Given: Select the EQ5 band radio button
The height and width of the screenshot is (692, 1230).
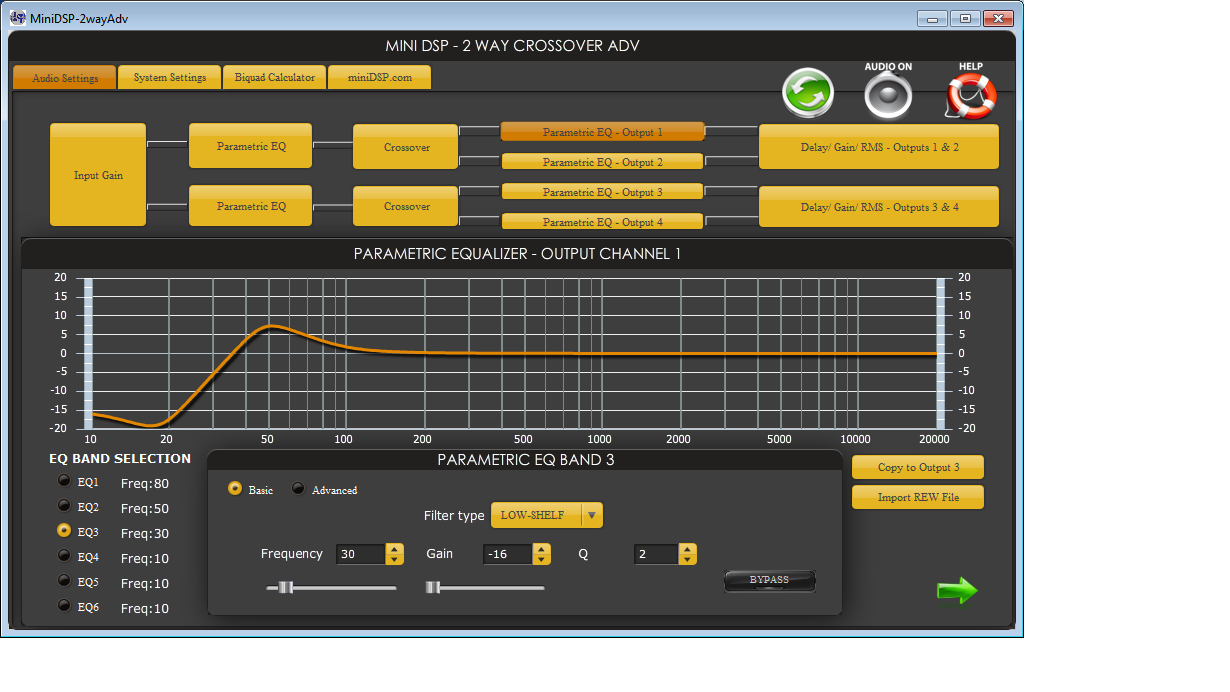Looking at the screenshot, I should [64, 581].
